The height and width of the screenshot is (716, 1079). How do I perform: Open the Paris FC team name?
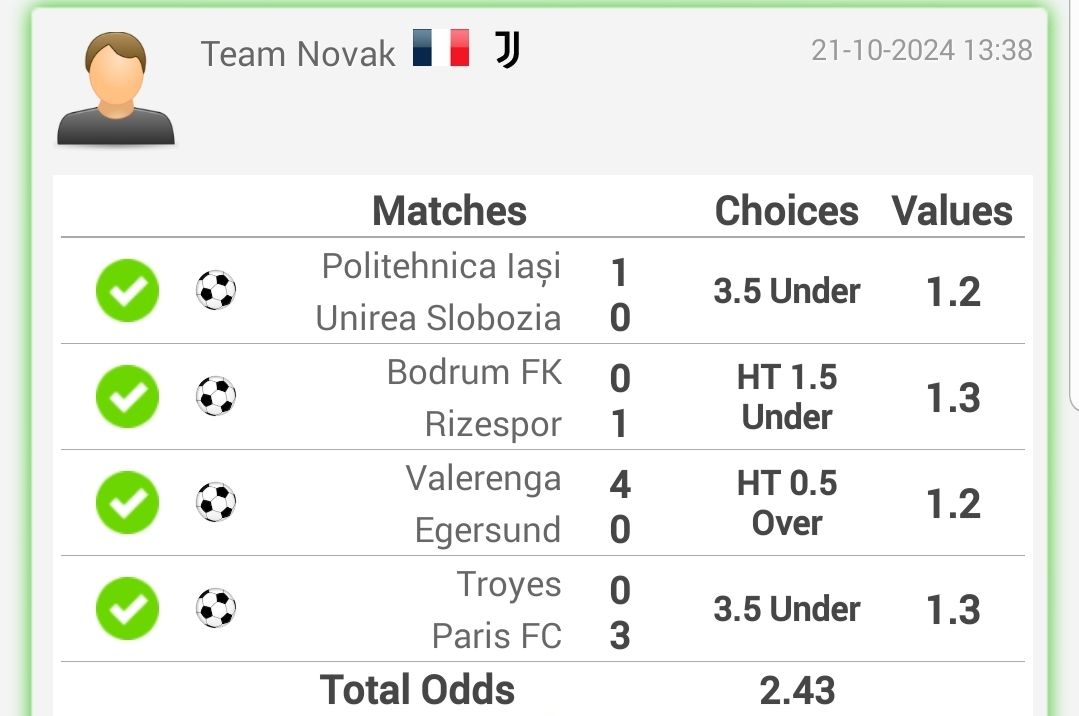[x=496, y=636]
